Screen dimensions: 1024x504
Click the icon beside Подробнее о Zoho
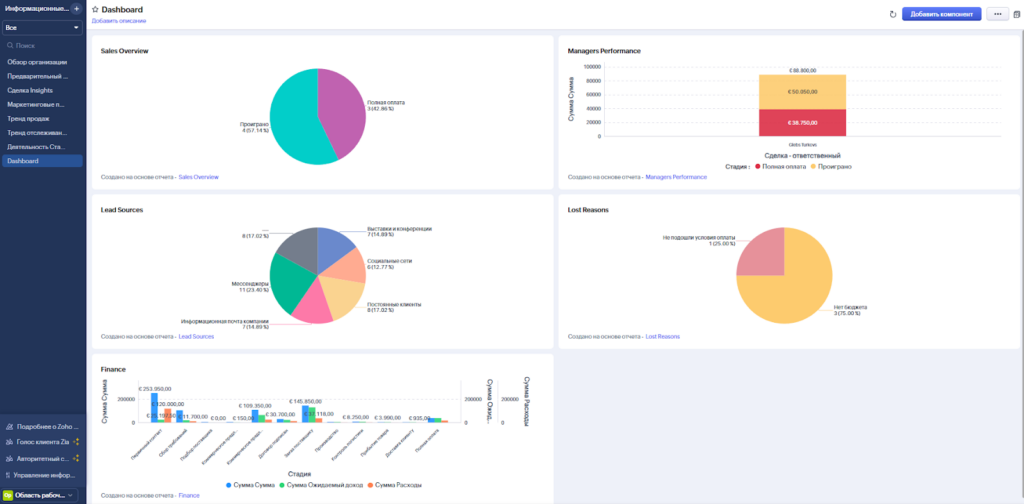[8, 426]
